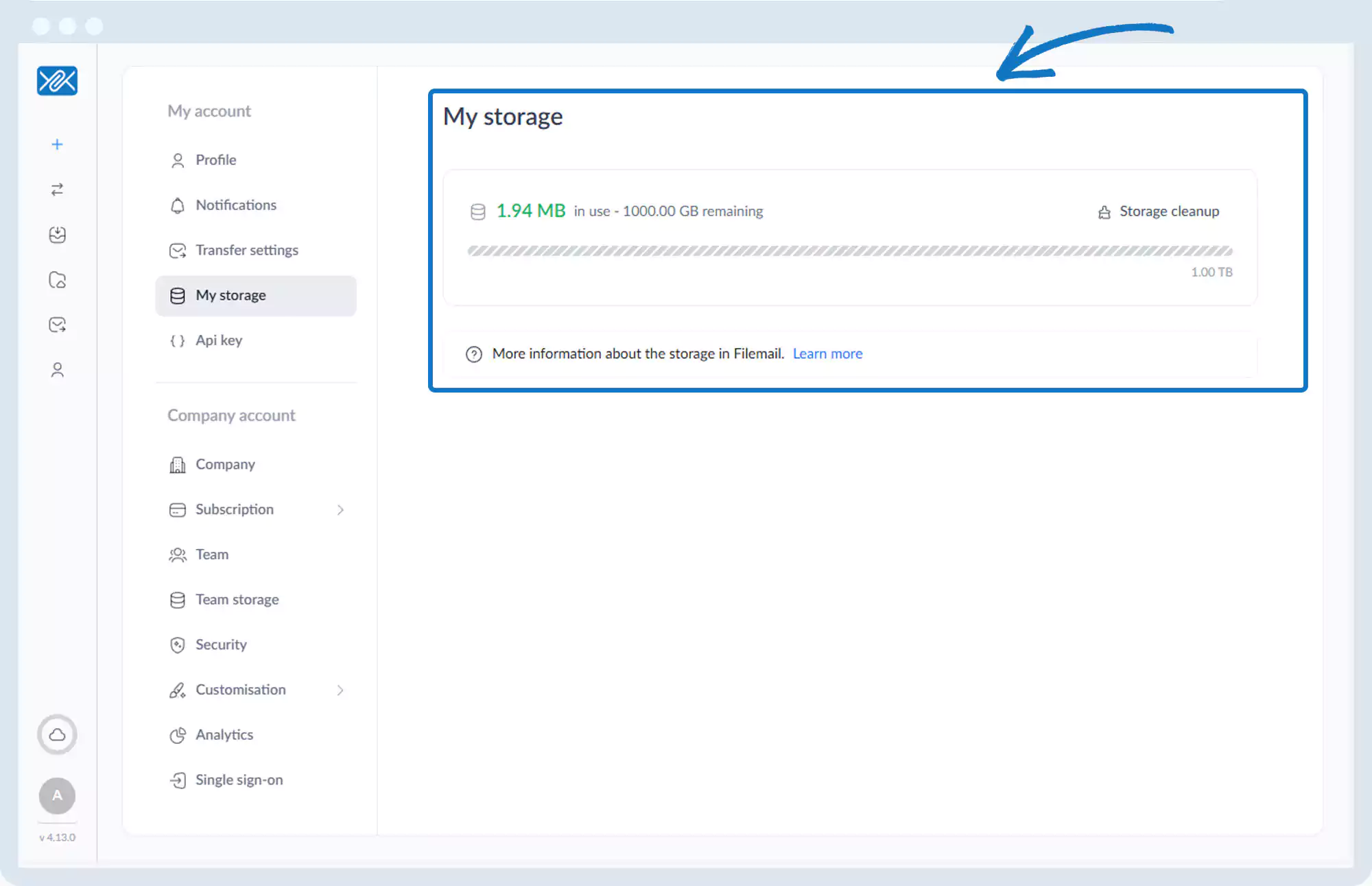Follow the Learn more link
Screen dimensions: 1372x886
(x=827, y=354)
